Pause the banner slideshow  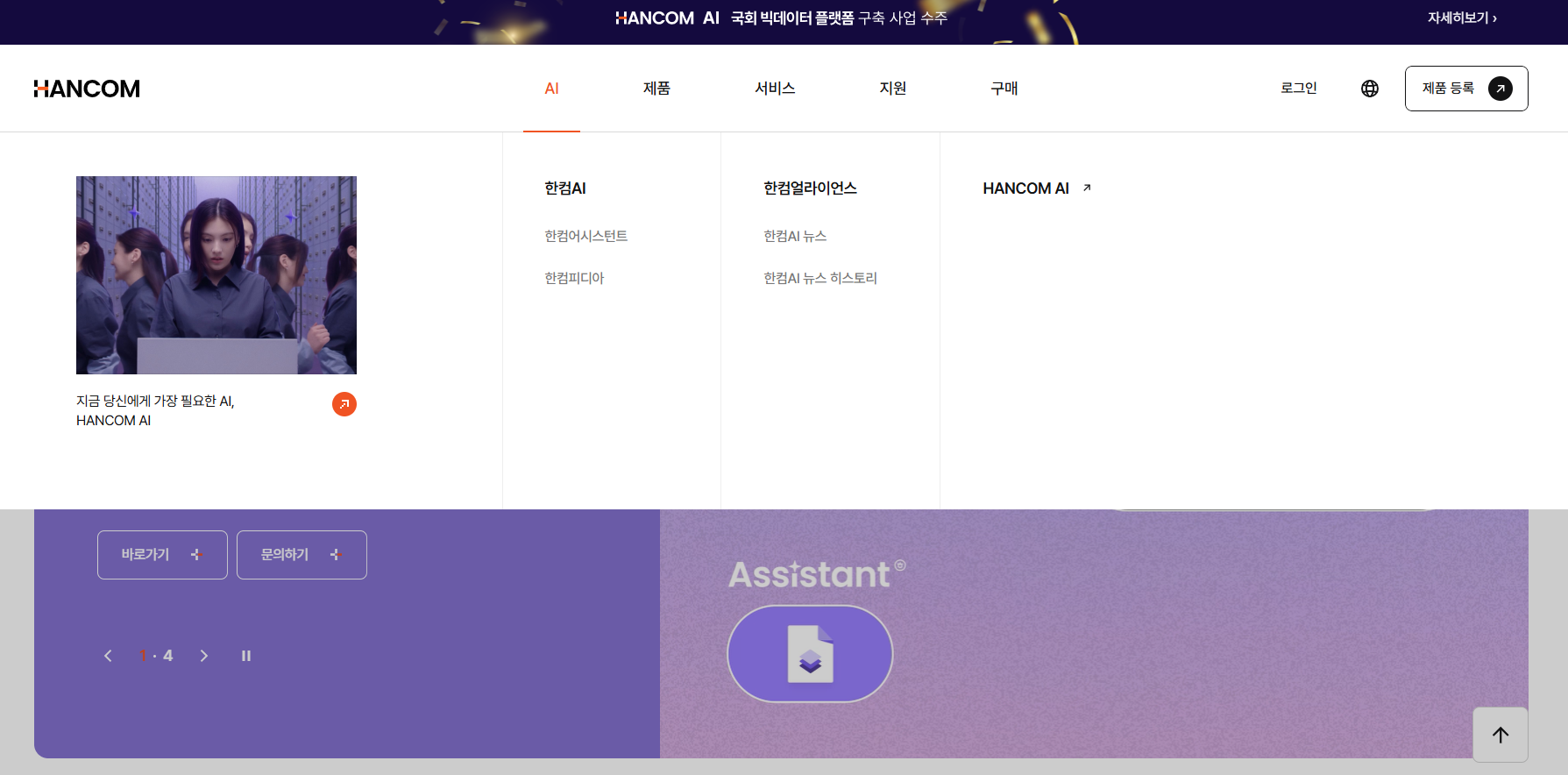[246, 656]
